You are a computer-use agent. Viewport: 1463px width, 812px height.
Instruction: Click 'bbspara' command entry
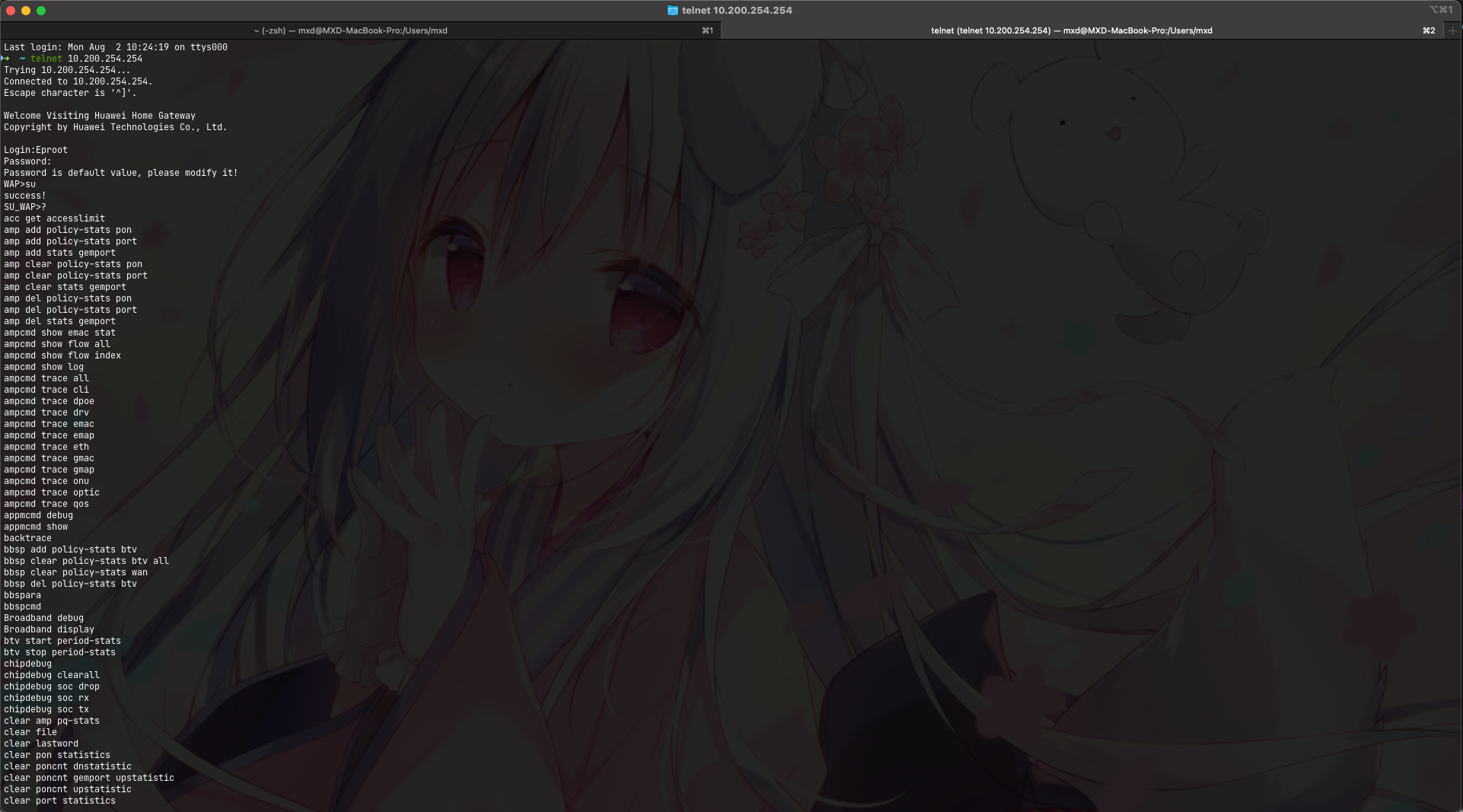(x=22, y=595)
